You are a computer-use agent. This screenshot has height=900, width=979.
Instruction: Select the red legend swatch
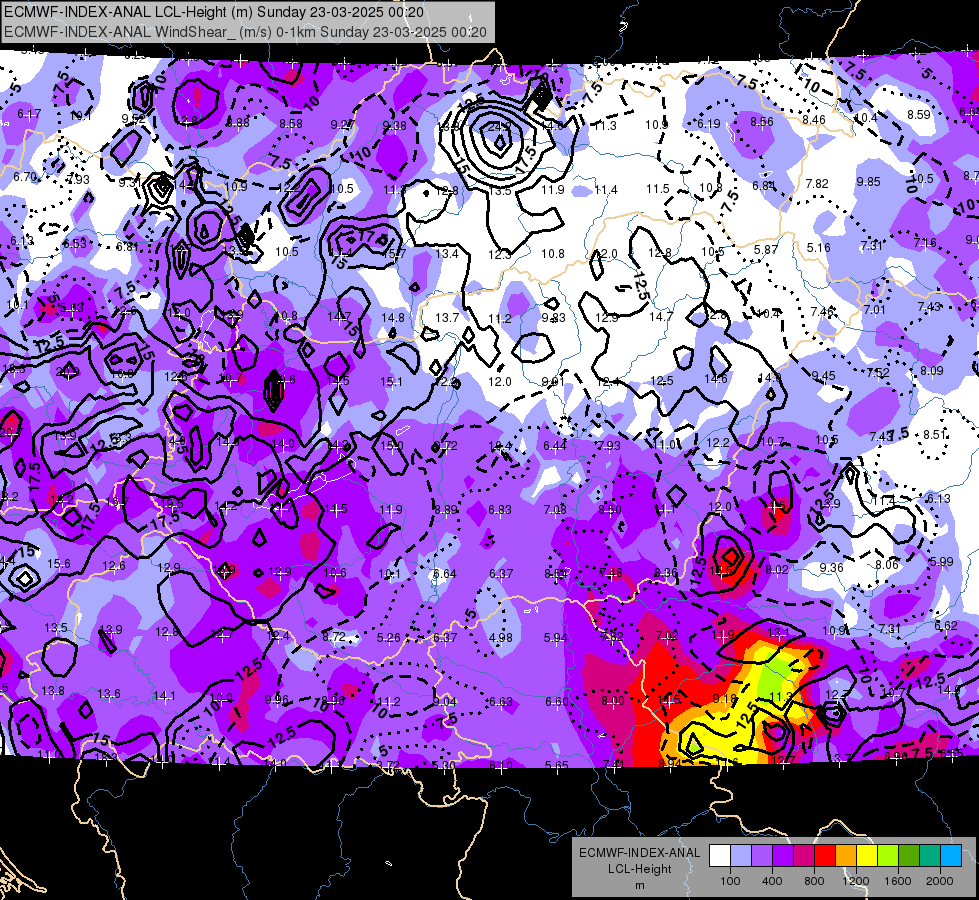point(825,856)
